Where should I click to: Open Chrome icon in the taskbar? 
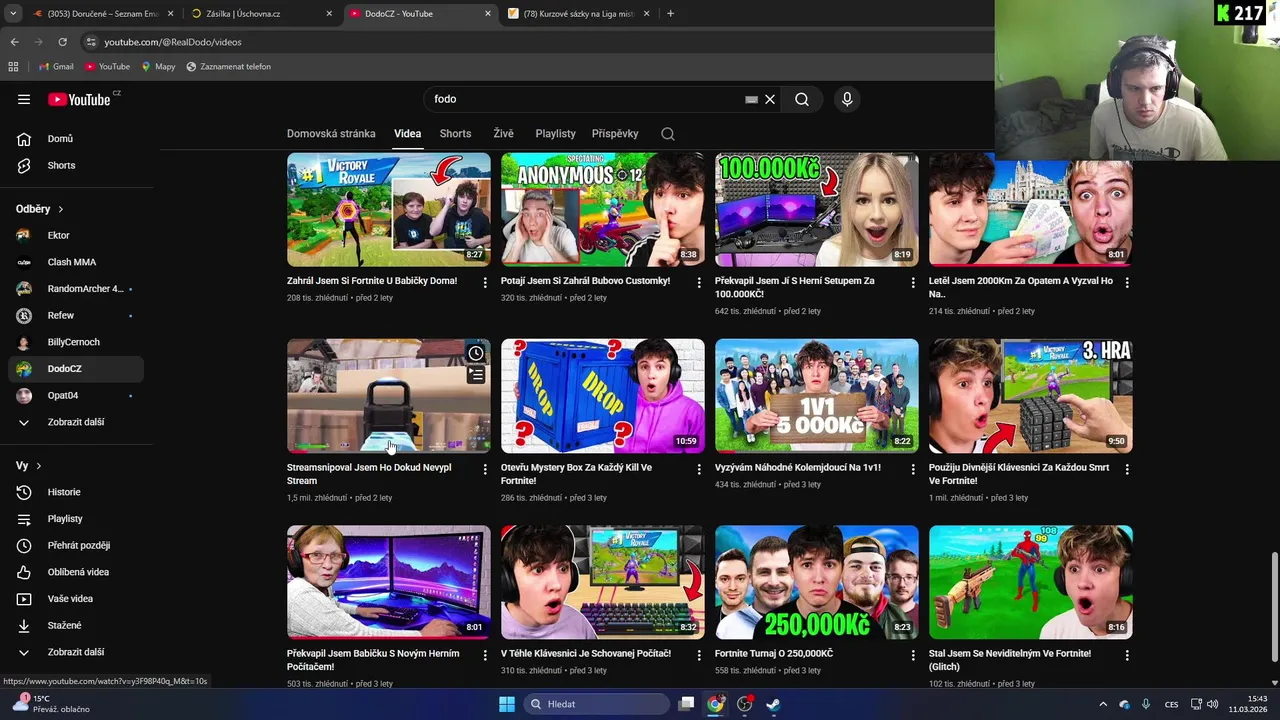tap(715, 704)
